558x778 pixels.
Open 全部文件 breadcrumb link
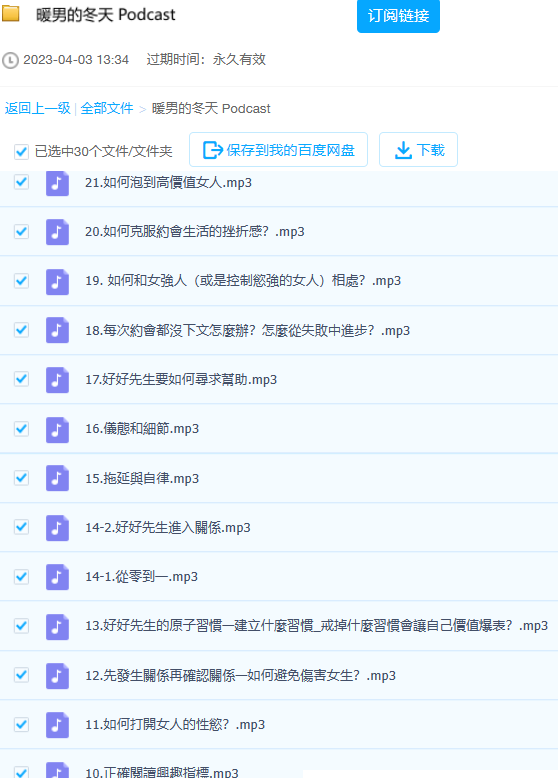click(x=107, y=108)
